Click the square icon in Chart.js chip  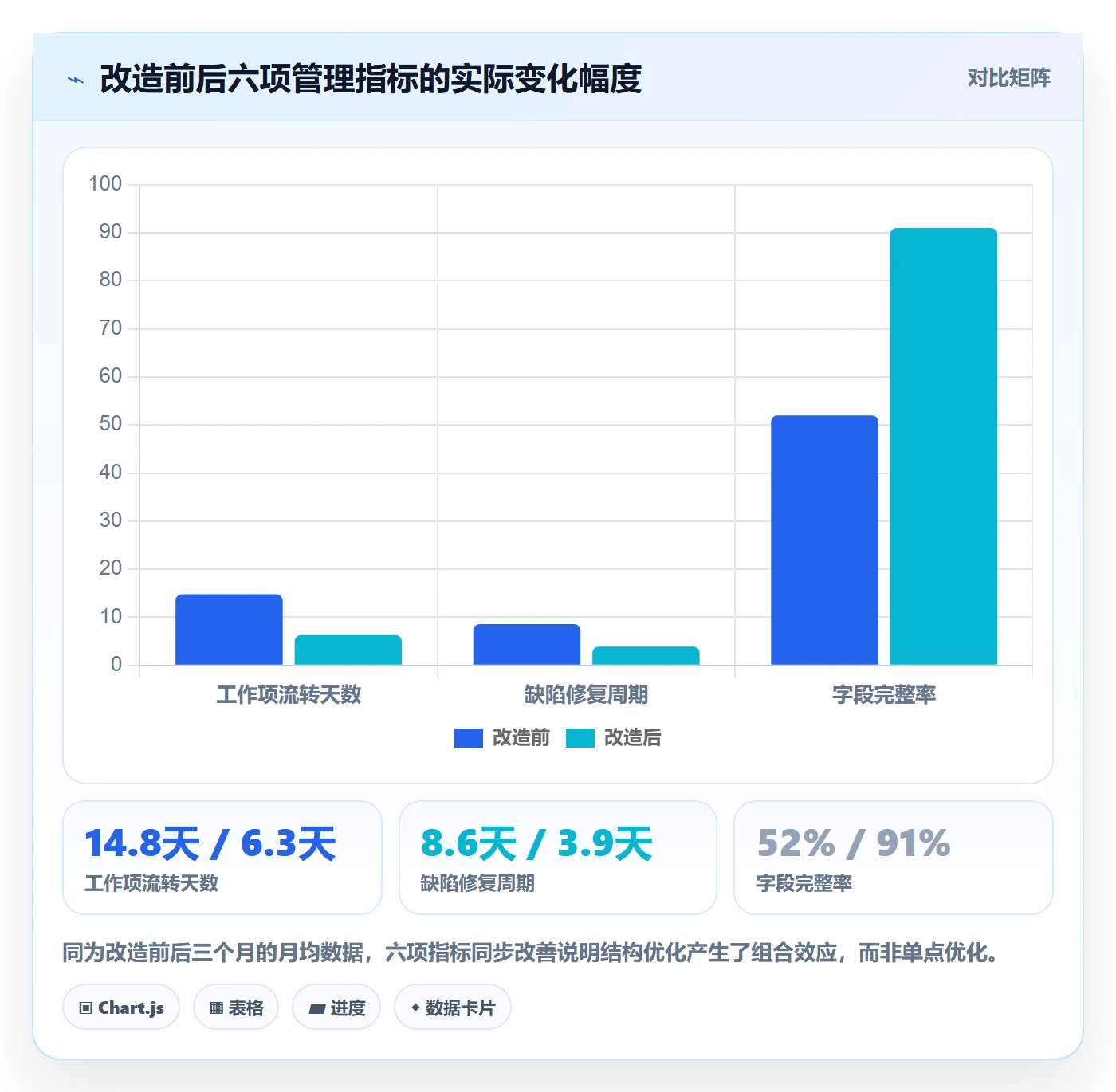point(86,1008)
